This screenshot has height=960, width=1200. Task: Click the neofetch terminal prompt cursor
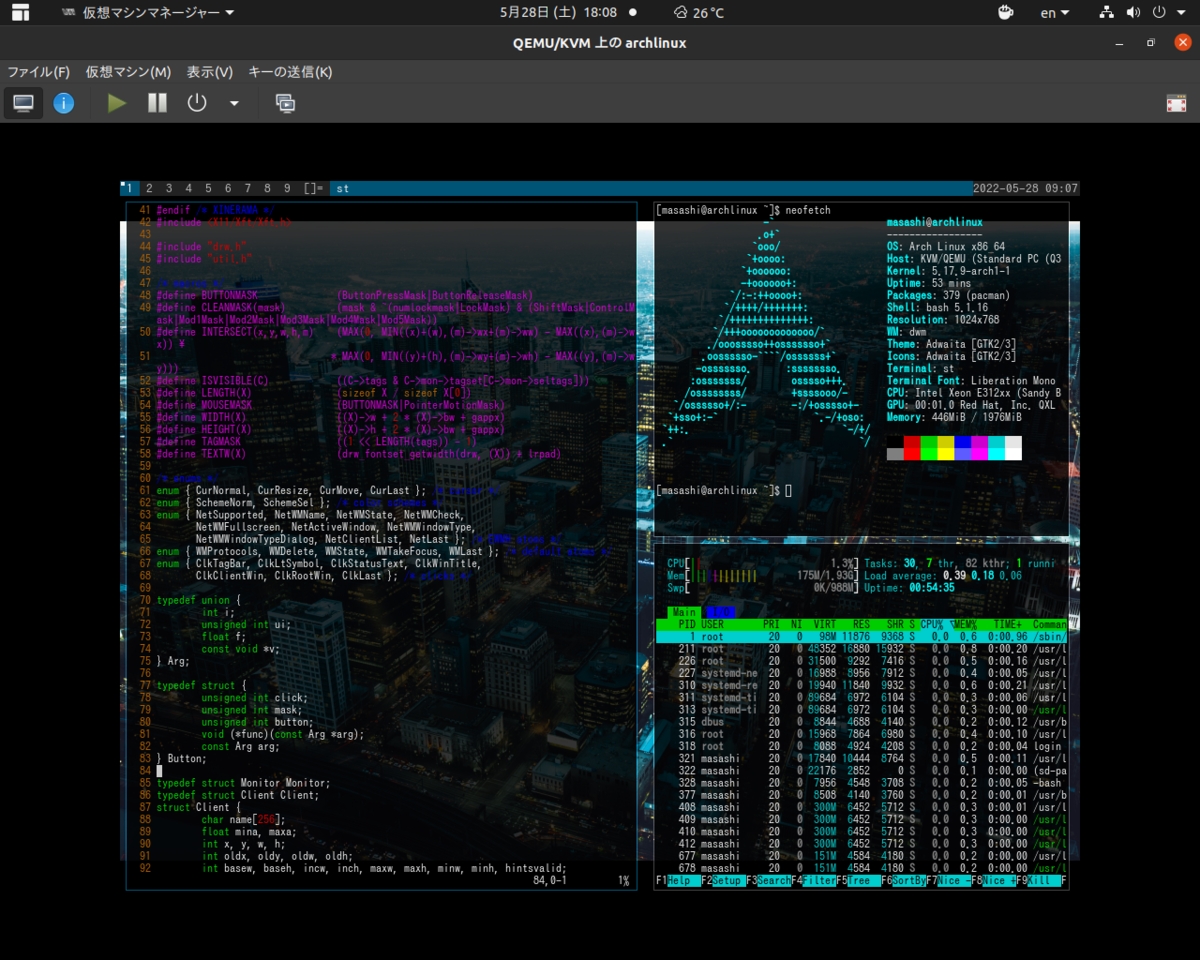click(788, 491)
